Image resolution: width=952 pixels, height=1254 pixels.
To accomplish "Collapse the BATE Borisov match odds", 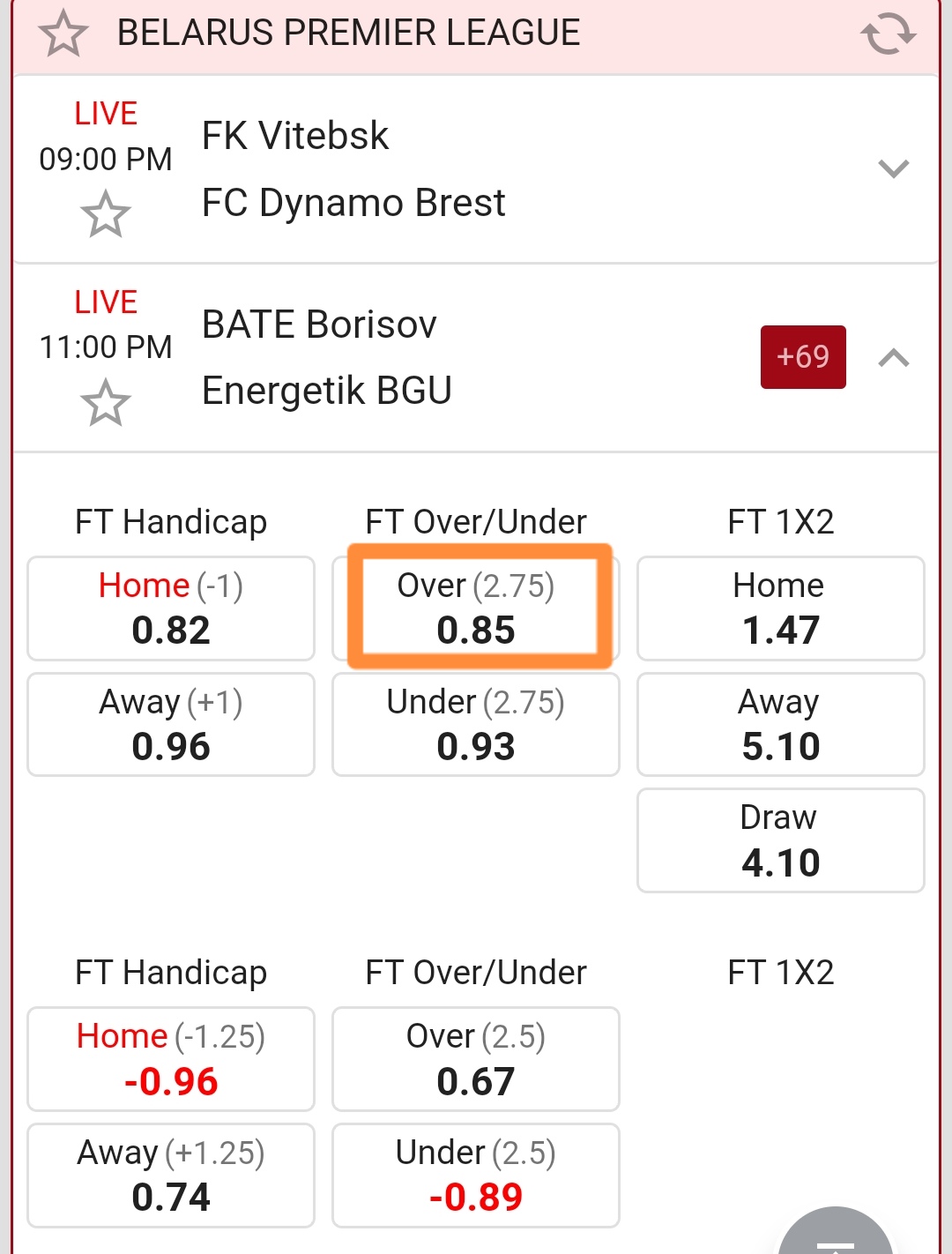I will (893, 358).
